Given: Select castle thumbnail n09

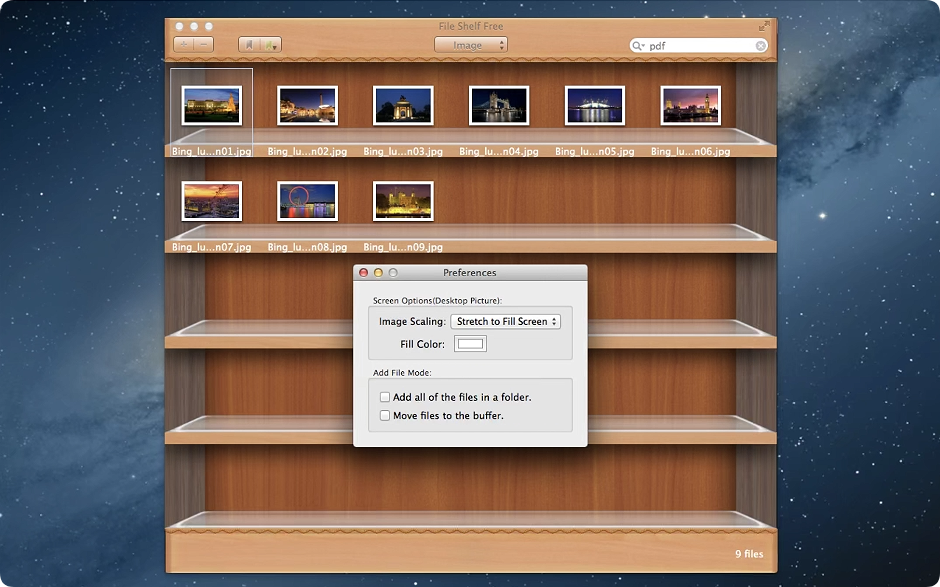Looking at the screenshot, I should [403, 201].
